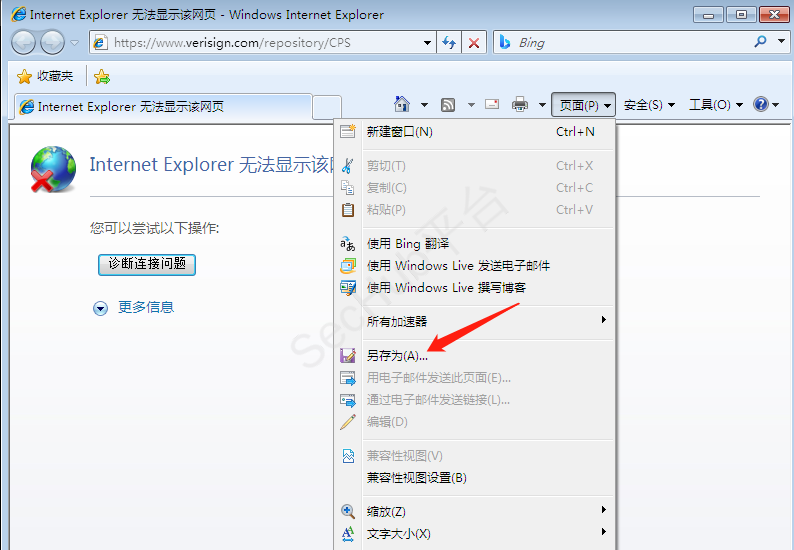Choose 新建窗口(N) menu entry
Screen dimensions: 794x550
pos(399,131)
